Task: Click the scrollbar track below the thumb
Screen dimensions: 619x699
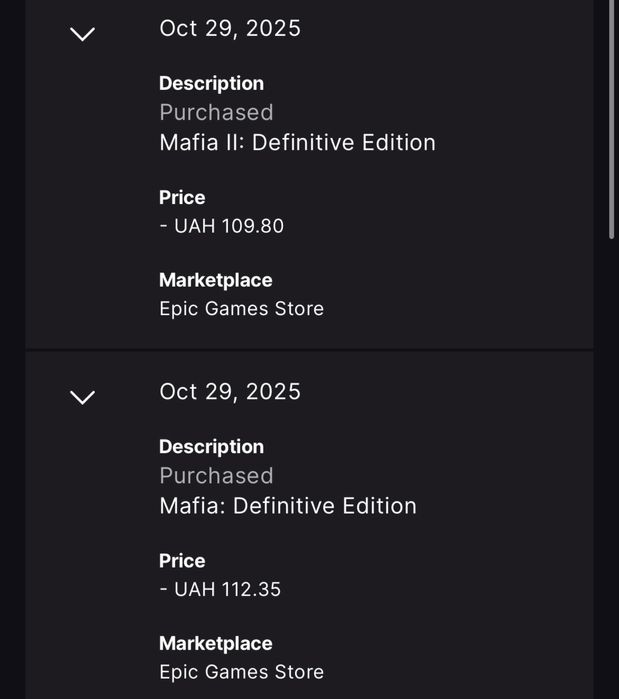Action: tap(612, 450)
